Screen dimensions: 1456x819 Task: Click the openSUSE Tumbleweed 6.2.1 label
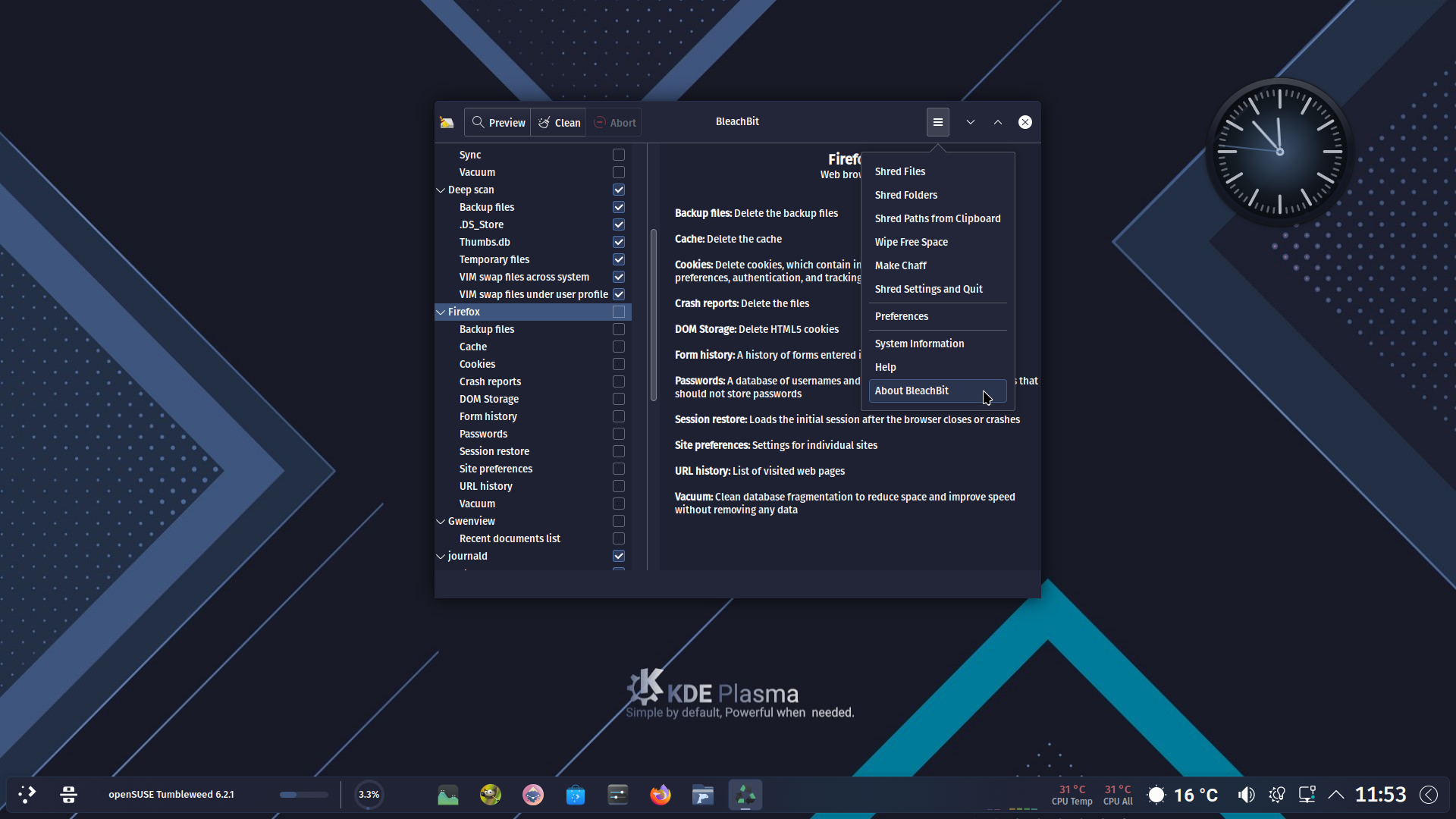[171, 795]
